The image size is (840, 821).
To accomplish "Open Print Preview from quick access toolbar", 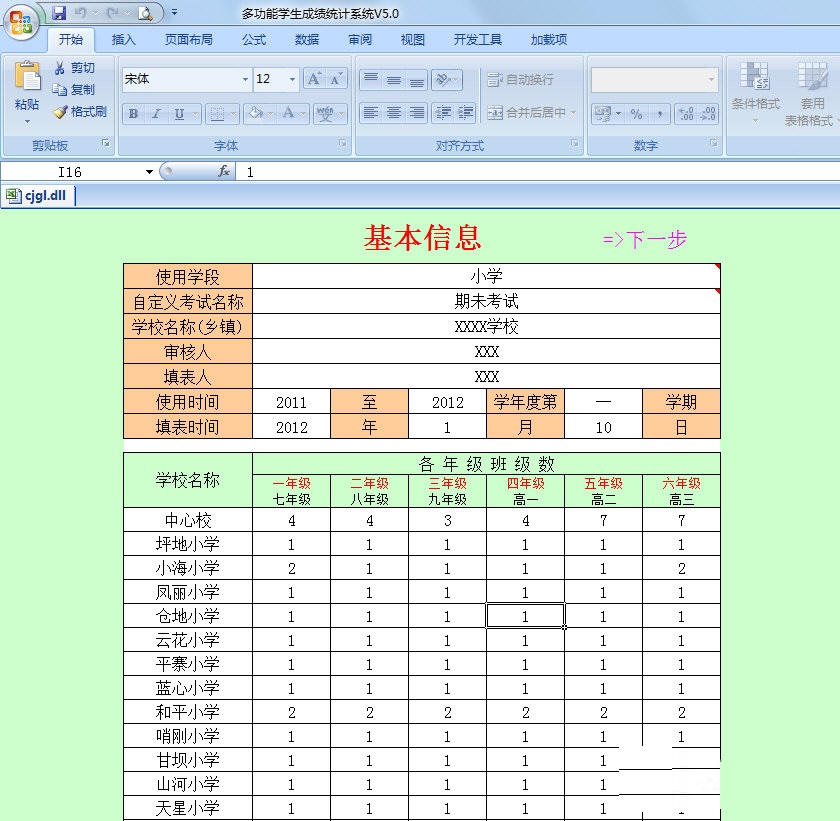I will pos(145,13).
